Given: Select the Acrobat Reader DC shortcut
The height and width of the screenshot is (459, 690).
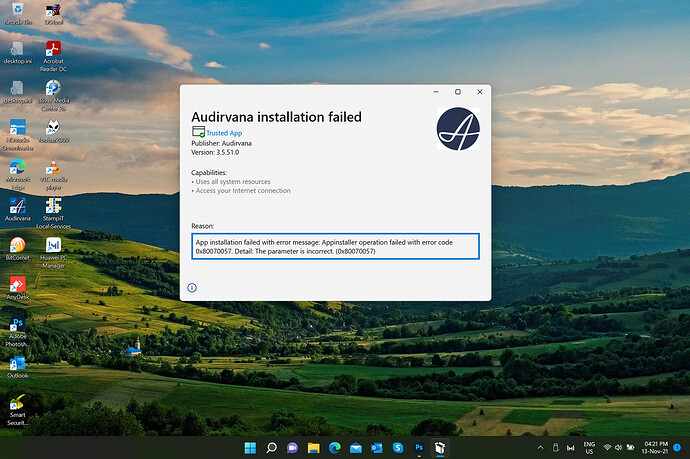Looking at the screenshot, I should [x=53, y=56].
